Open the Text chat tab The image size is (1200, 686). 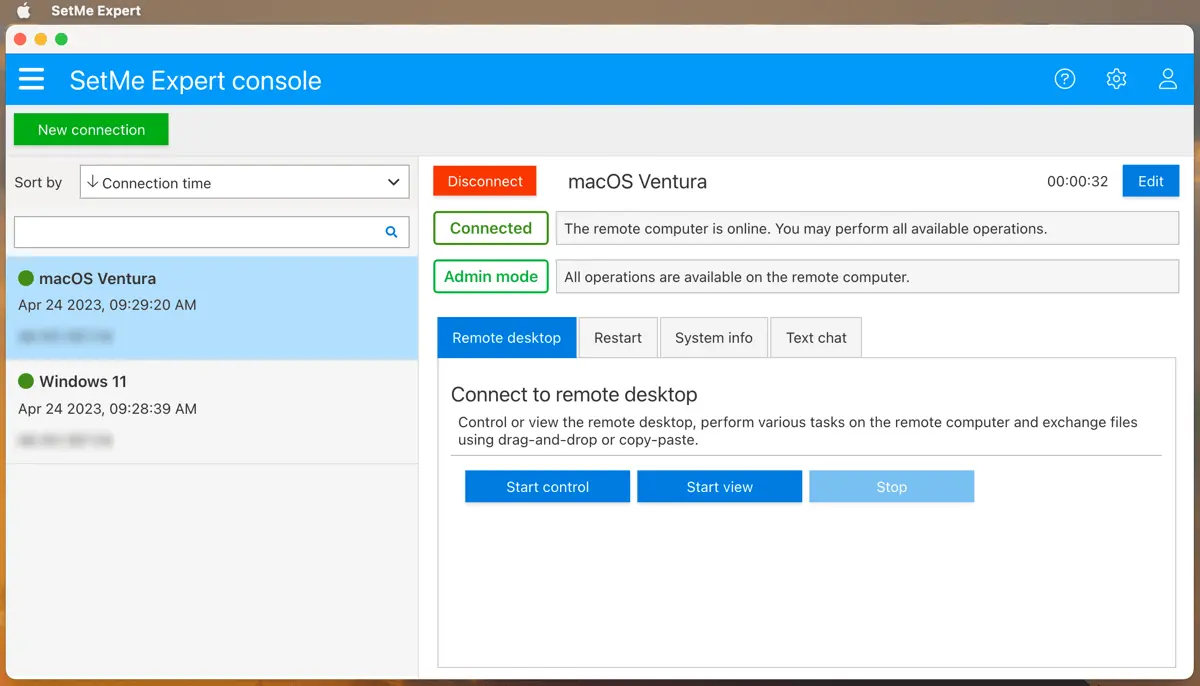816,338
